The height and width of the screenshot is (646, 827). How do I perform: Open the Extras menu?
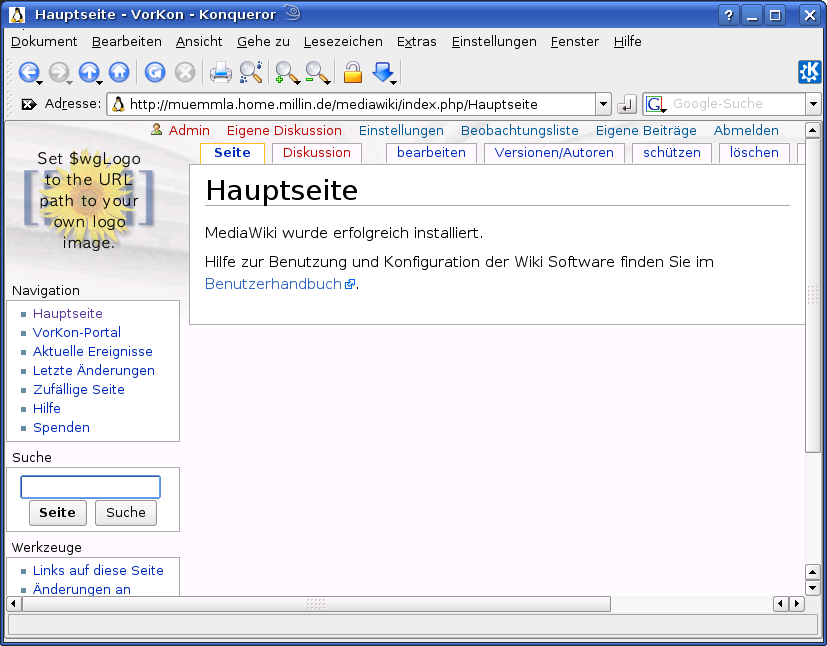417,42
